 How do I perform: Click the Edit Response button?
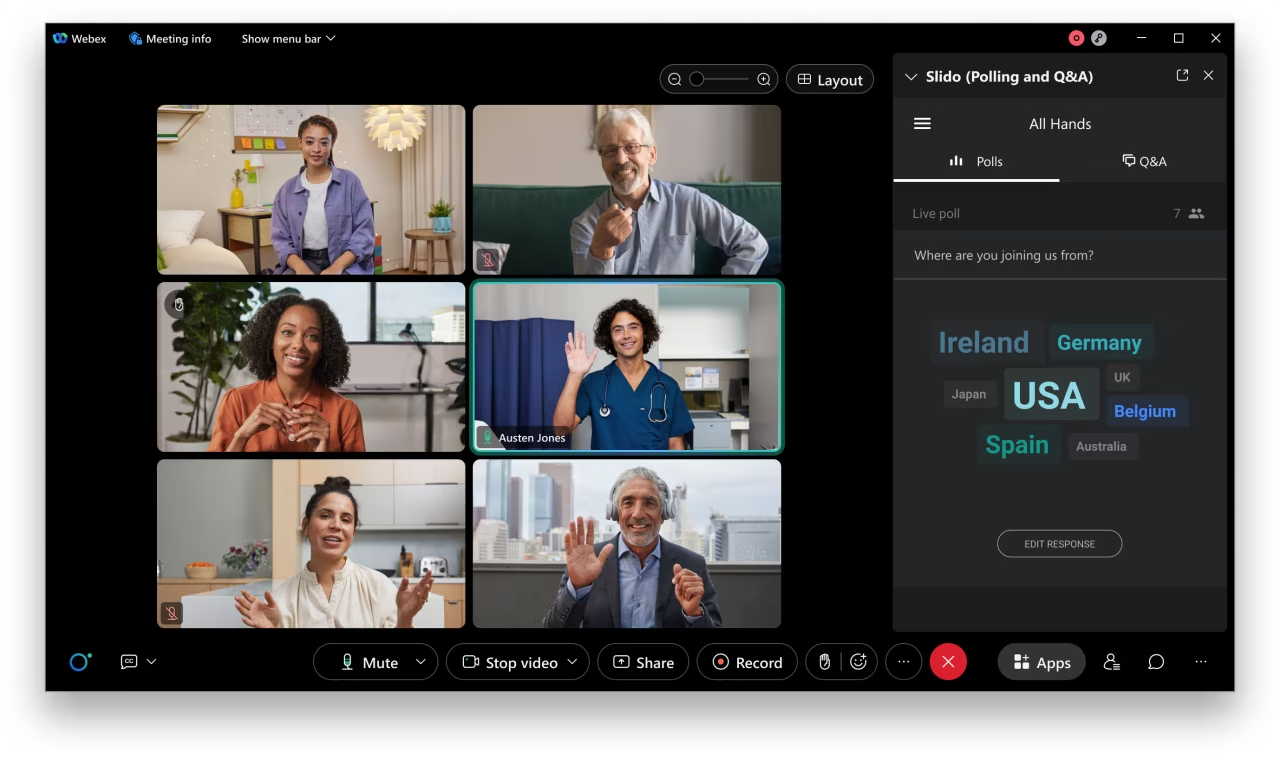[x=1059, y=544]
